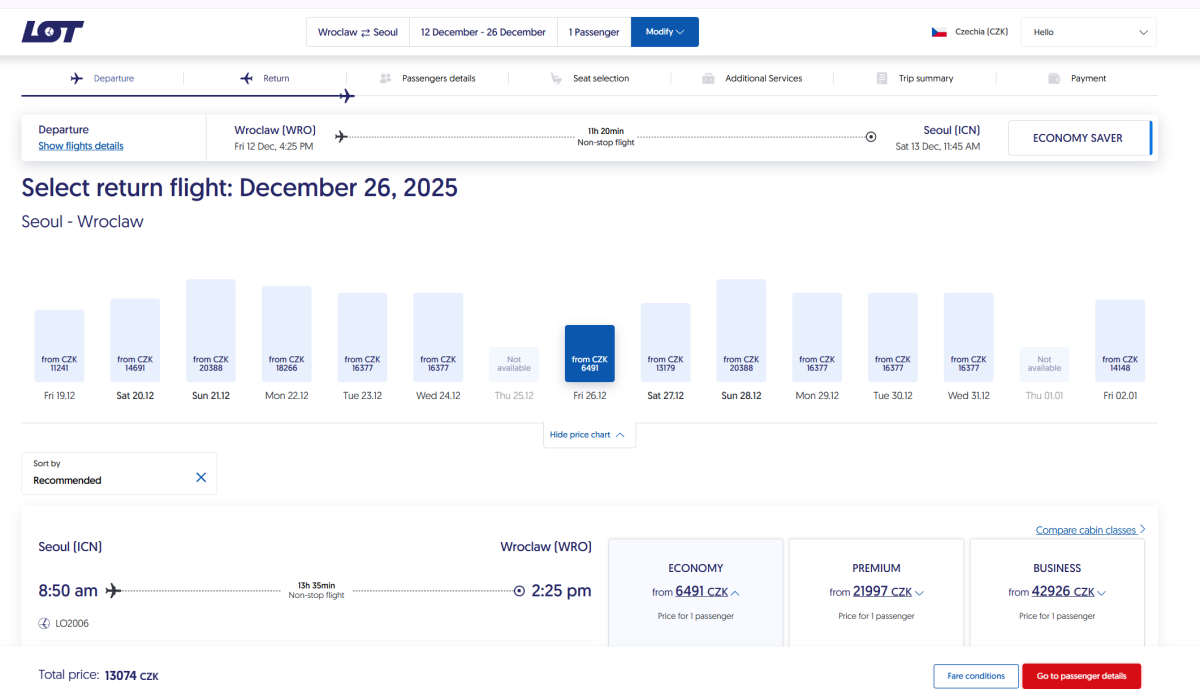This screenshot has height=689, width=1200.
Task: Click the Seat selection step icon
Action: pos(556,78)
